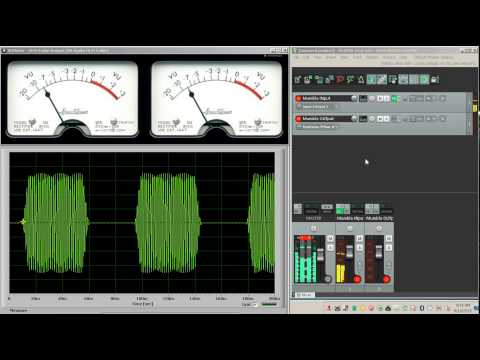Click the pan knob on Mumble Output track
The image size is (480, 360).
[372, 119]
